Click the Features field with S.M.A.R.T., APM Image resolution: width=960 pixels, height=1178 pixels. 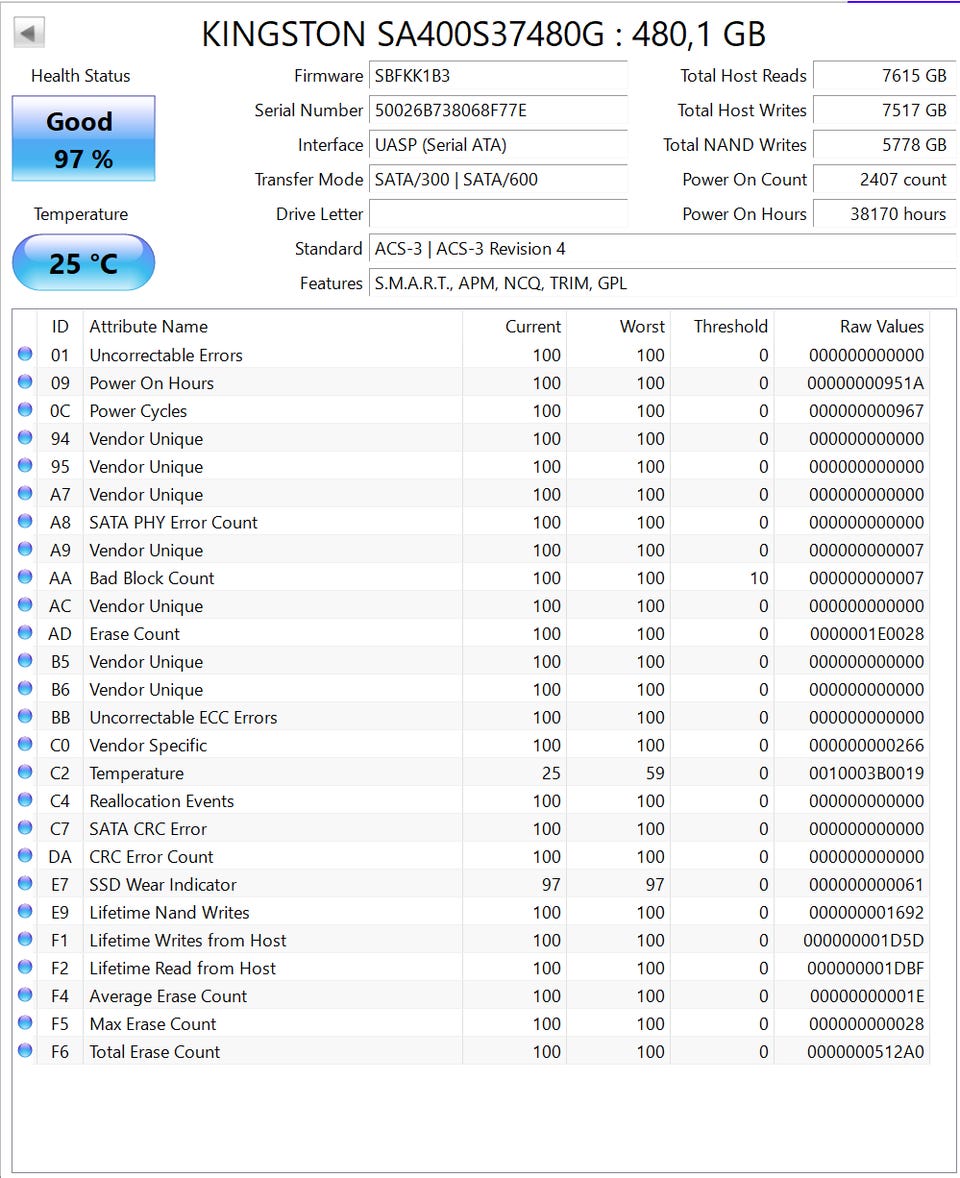tap(663, 283)
